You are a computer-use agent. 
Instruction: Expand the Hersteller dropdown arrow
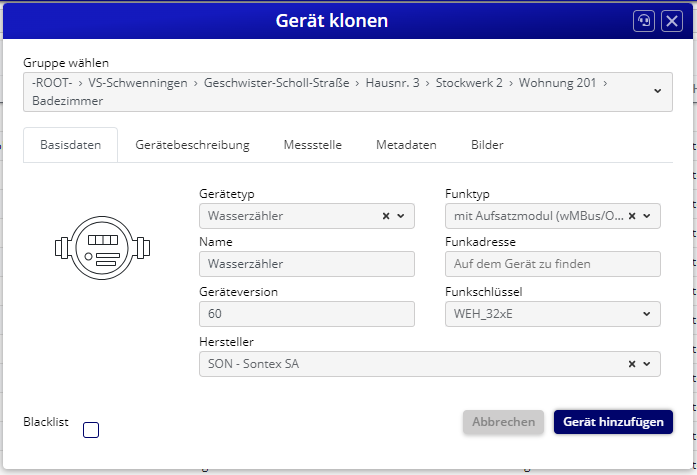pyautogui.click(x=647, y=364)
